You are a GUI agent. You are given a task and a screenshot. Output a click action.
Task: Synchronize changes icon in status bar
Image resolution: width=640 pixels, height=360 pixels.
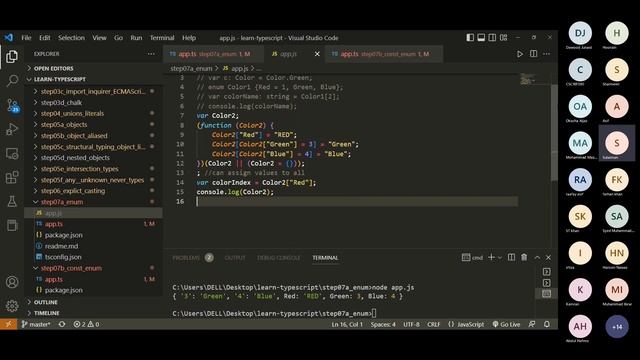coord(62,324)
